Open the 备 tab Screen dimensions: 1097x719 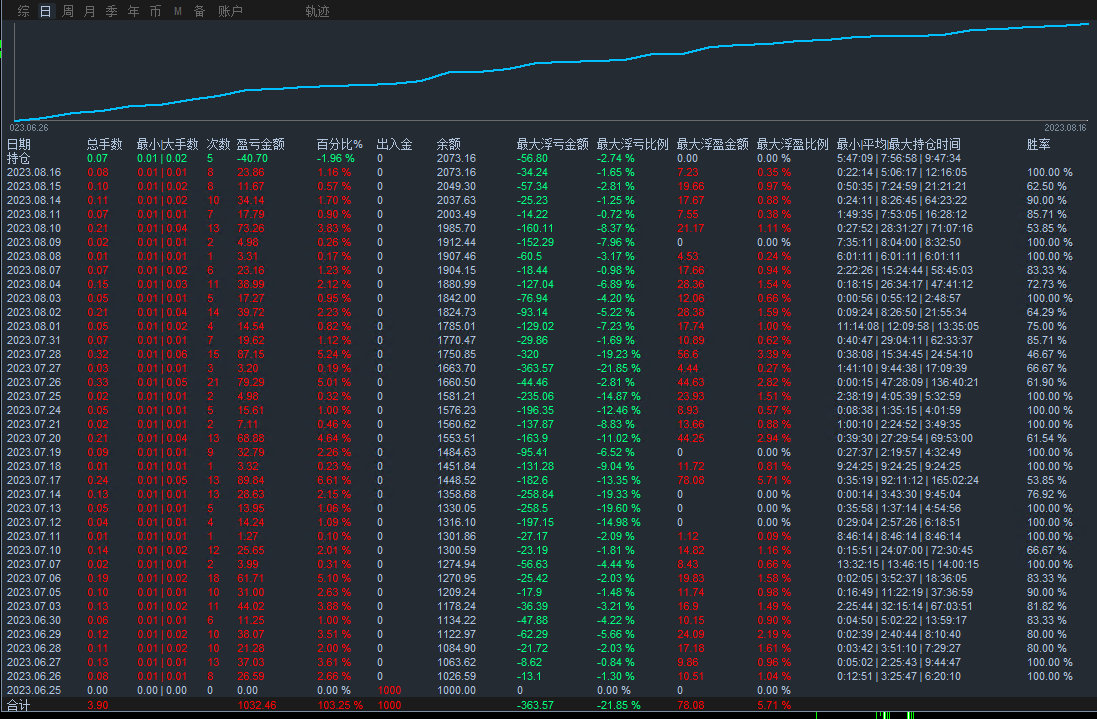pos(199,11)
